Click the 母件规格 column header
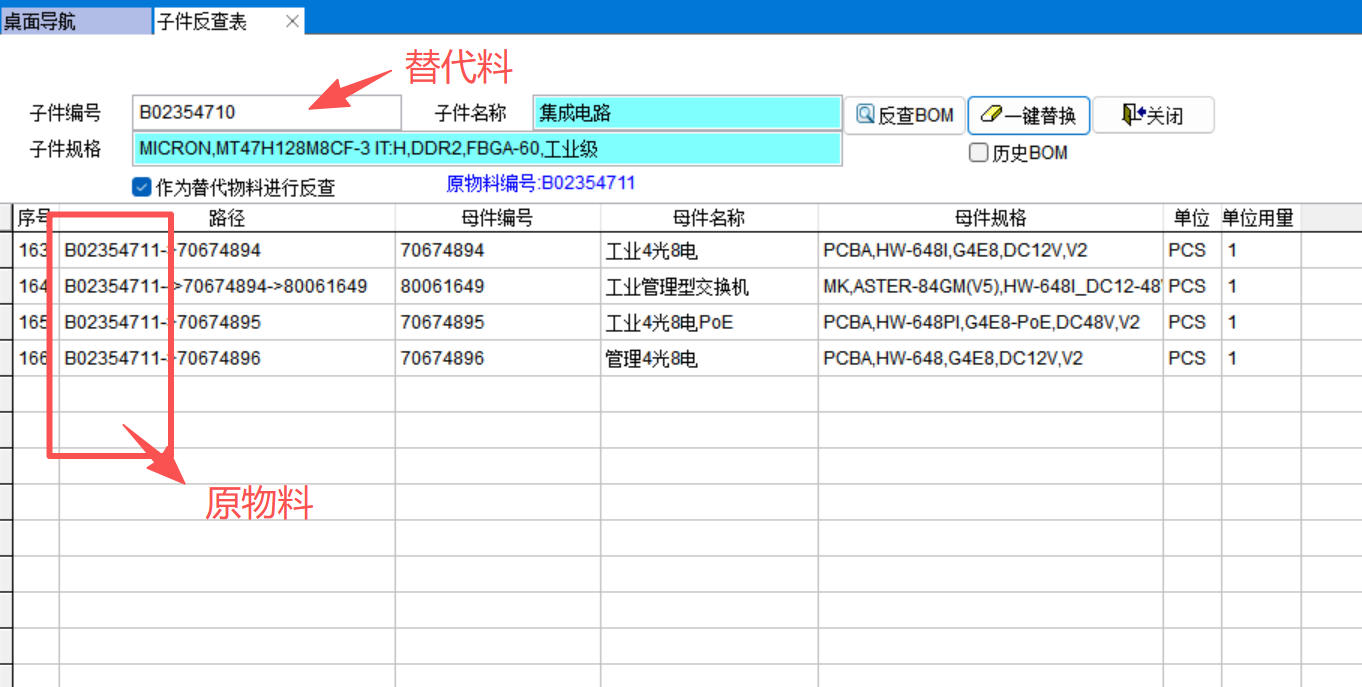This screenshot has height=687, width=1362. (x=990, y=218)
